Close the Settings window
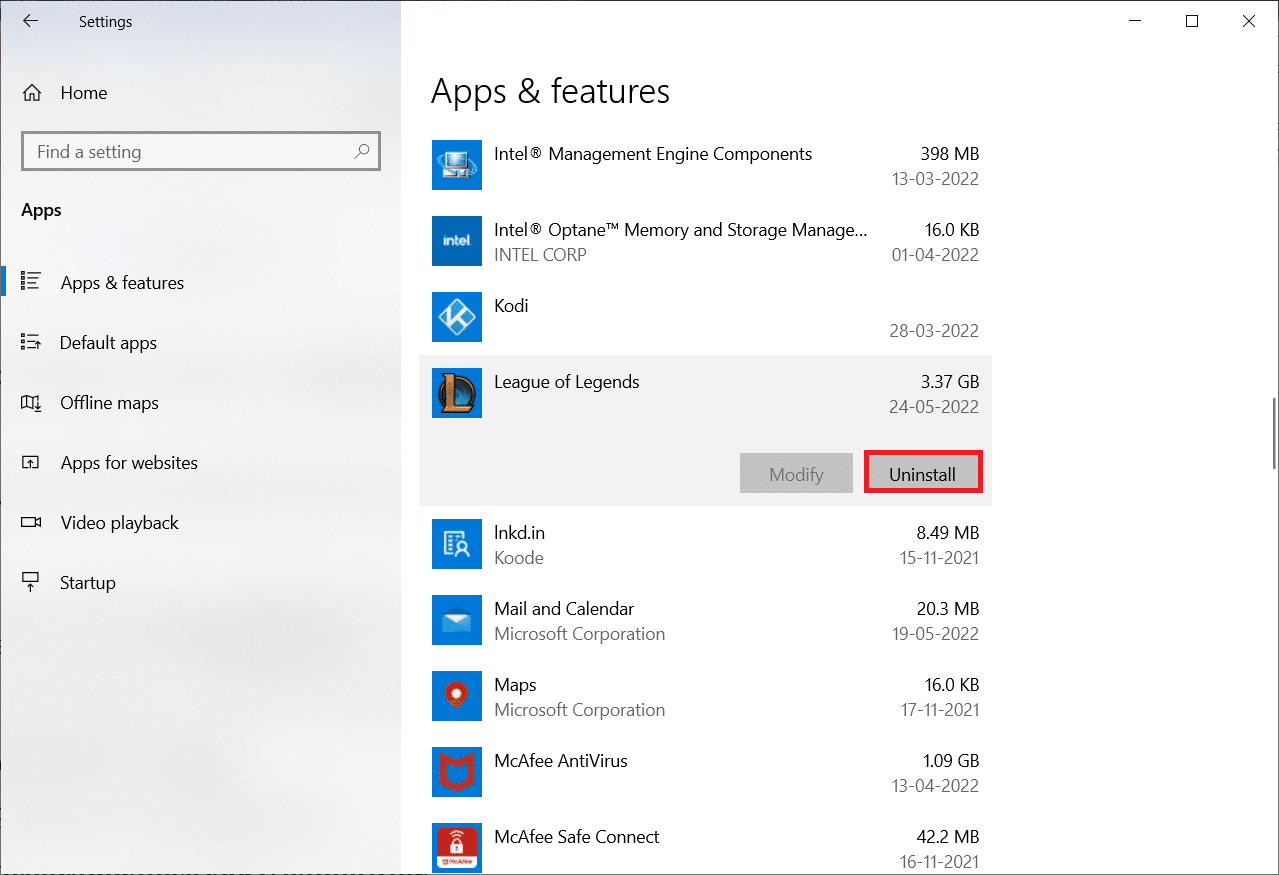Screen dimensions: 1279x875 tap(1248, 21)
